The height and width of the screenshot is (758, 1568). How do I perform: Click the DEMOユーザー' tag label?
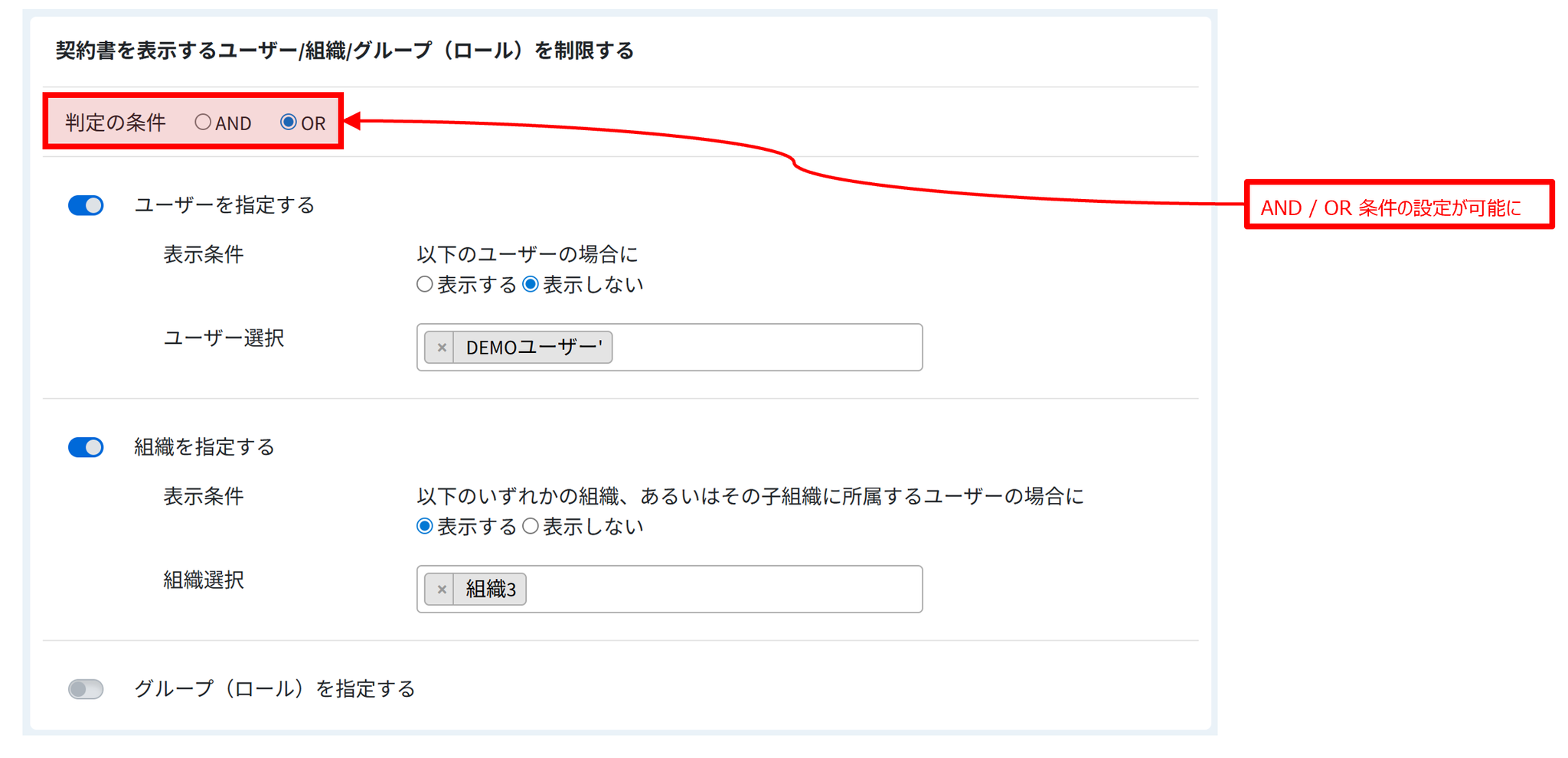(x=534, y=348)
